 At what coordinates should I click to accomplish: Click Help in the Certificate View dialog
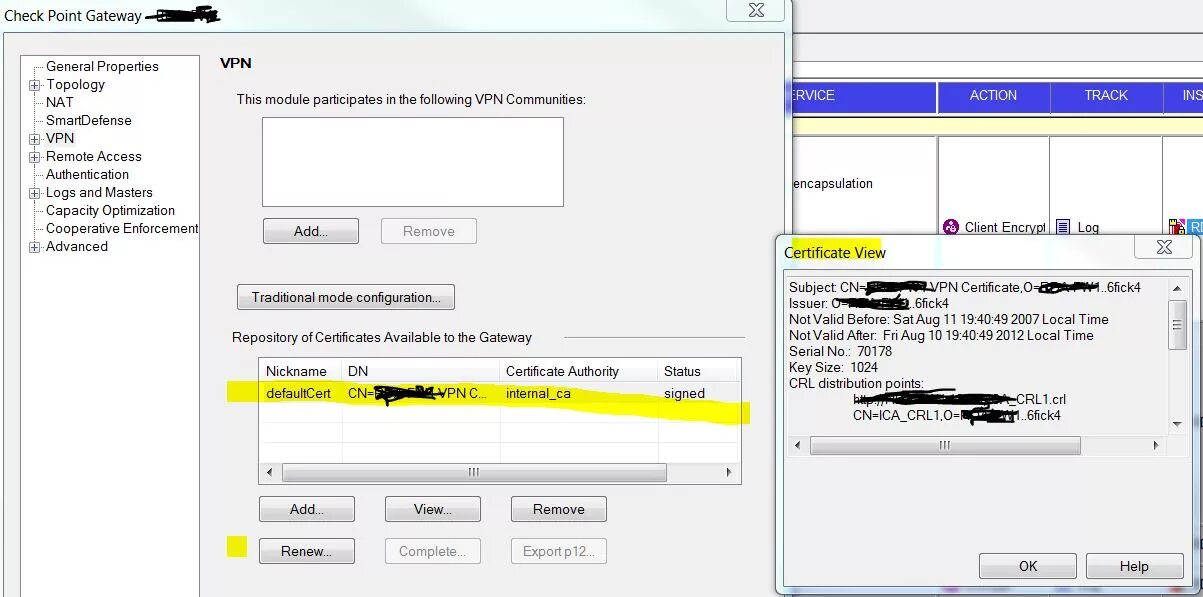pos(1134,566)
